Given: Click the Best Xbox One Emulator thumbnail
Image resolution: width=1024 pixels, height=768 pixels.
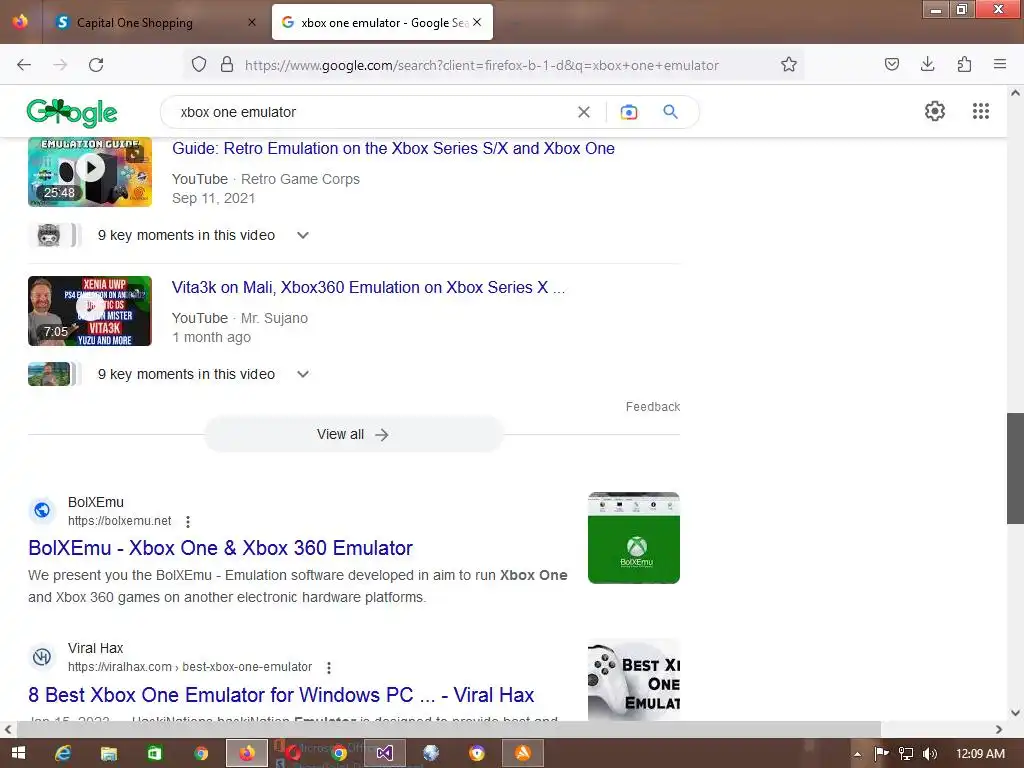Looking at the screenshot, I should [633, 679].
